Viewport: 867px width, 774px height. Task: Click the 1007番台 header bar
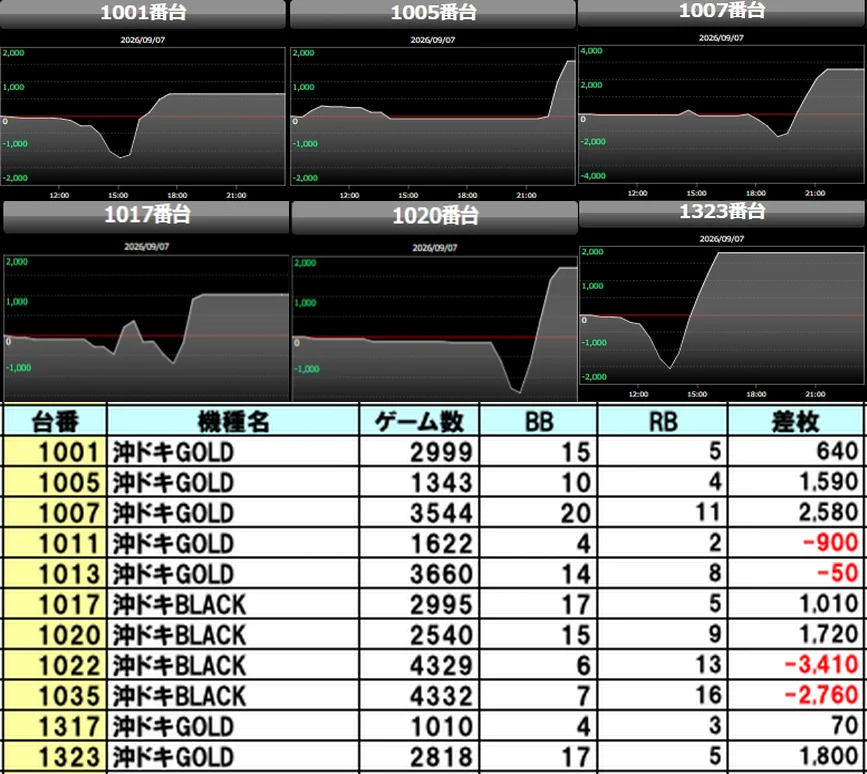click(x=722, y=12)
